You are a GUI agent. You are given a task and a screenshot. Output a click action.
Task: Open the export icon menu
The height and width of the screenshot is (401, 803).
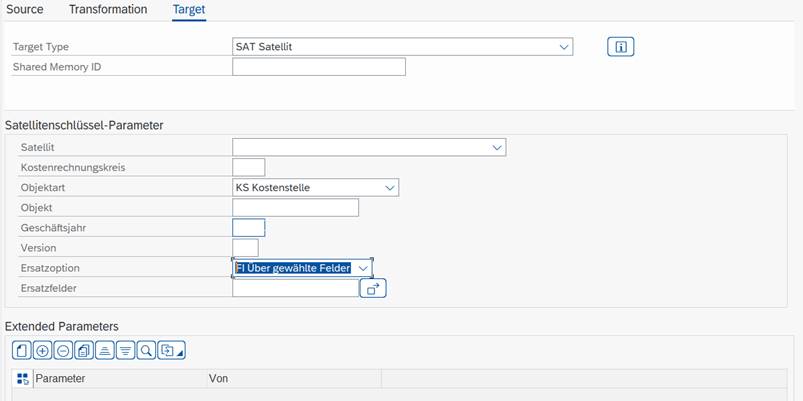172,351
